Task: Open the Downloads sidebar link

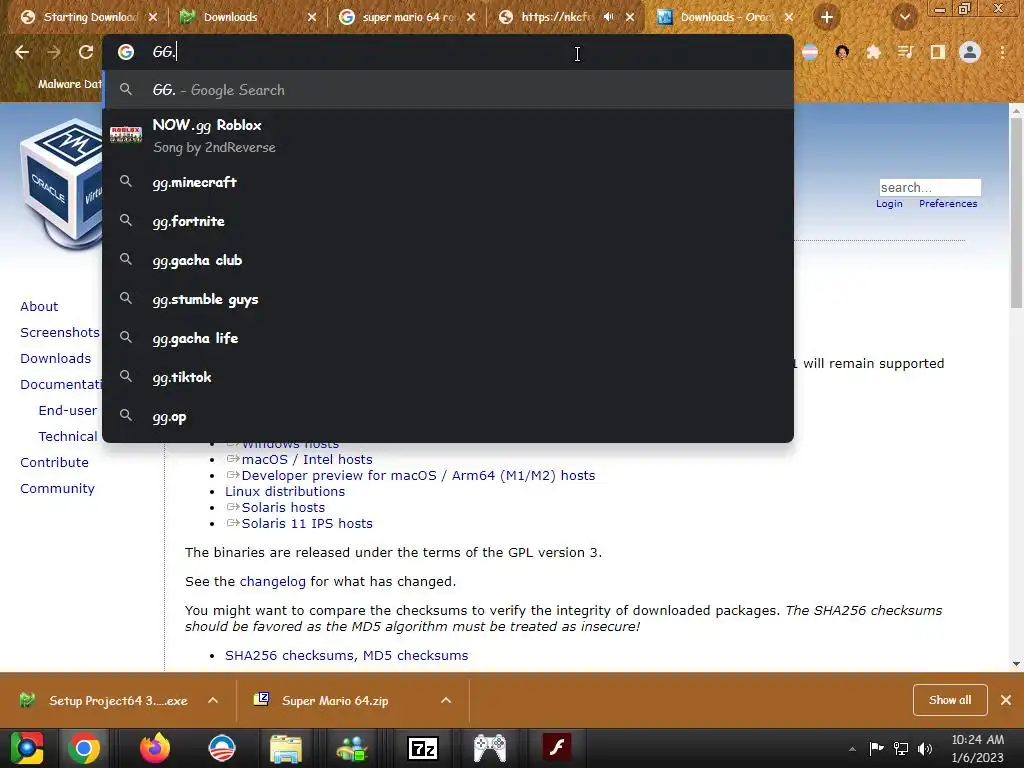Action: pyautogui.click(x=56, y=359)
